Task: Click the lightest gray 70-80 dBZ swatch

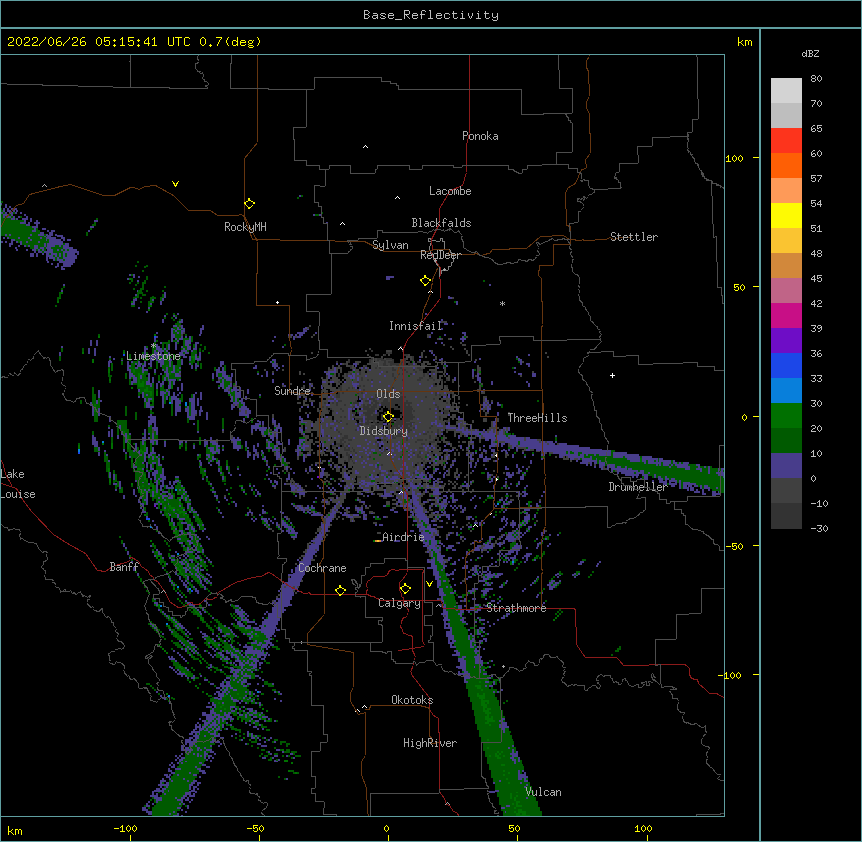Action: (x=786, y=91)
